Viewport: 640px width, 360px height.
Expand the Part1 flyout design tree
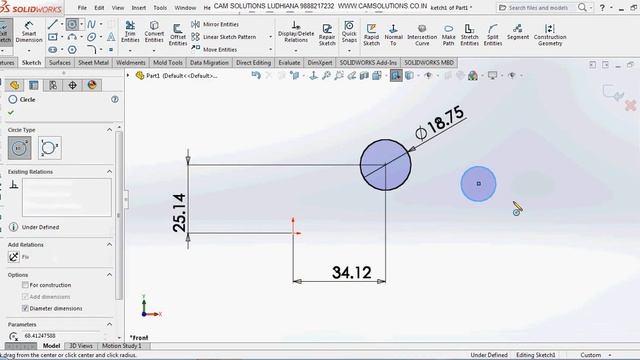[128, 76]
